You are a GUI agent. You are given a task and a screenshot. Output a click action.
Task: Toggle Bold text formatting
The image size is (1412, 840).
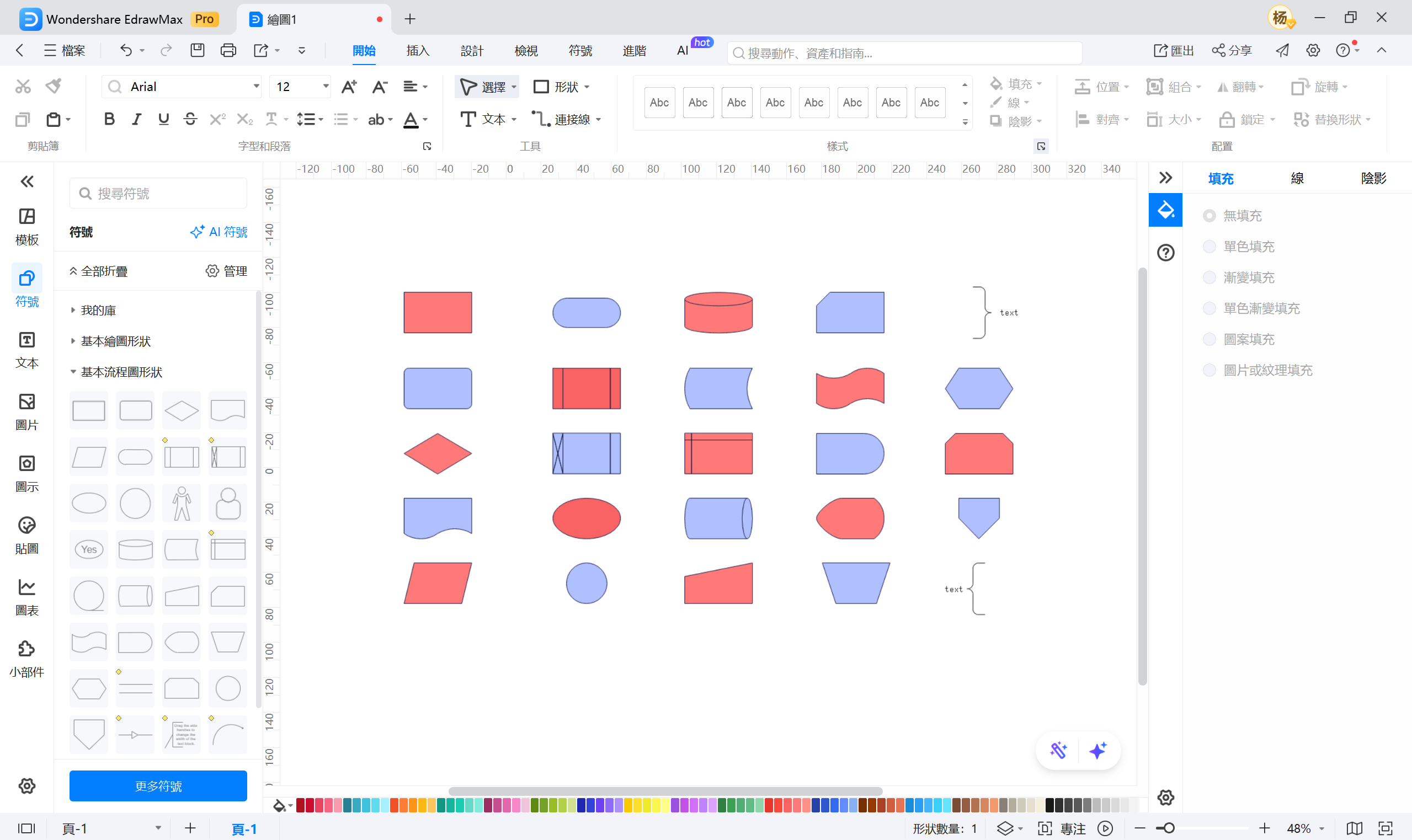109,120
